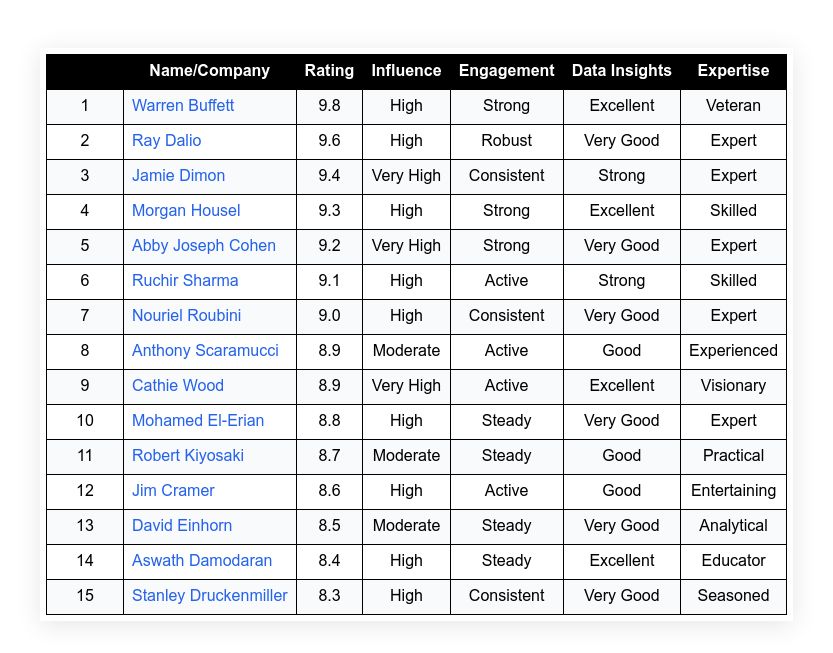Open the Ruchir Sharma link
This screenshot has height=653, width=833.
tap(185, 280)
